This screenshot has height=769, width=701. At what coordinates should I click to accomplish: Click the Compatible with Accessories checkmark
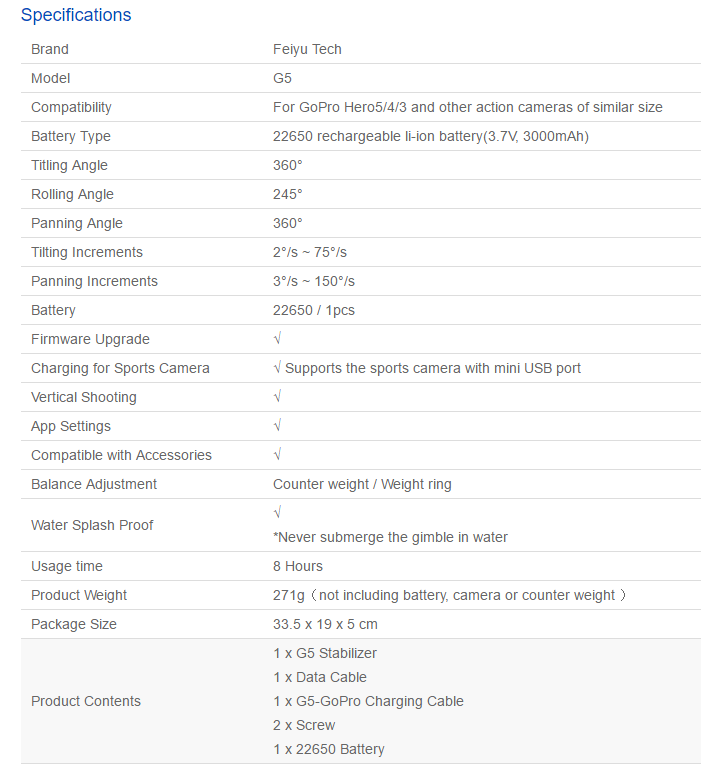pyautogui.click(x=277, y=454)
